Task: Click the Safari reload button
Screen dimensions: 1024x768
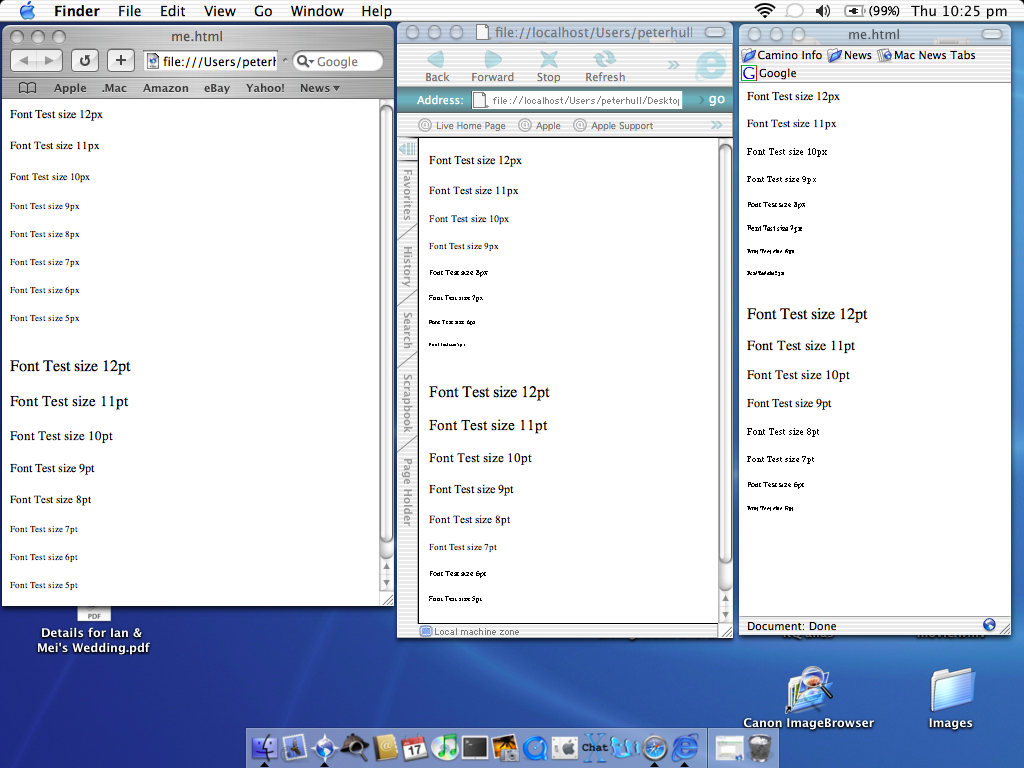Action: coord(85,61)
